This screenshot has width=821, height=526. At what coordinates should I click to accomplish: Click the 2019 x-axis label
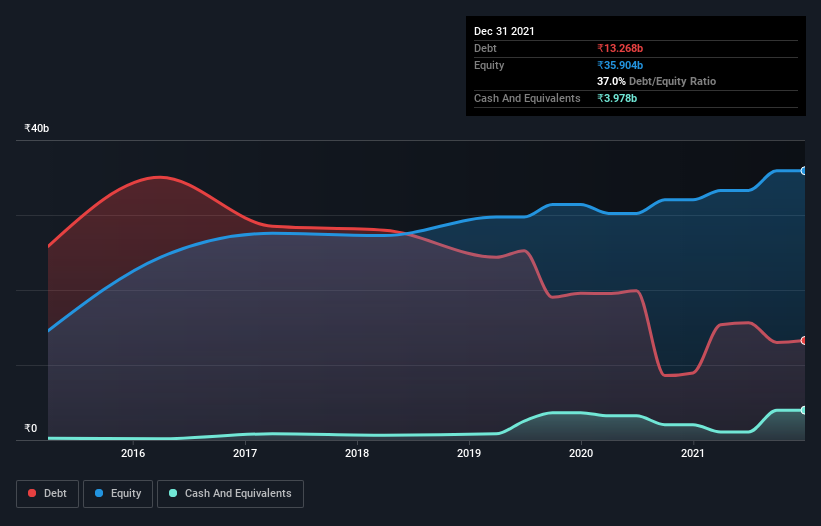coord(469,453)
